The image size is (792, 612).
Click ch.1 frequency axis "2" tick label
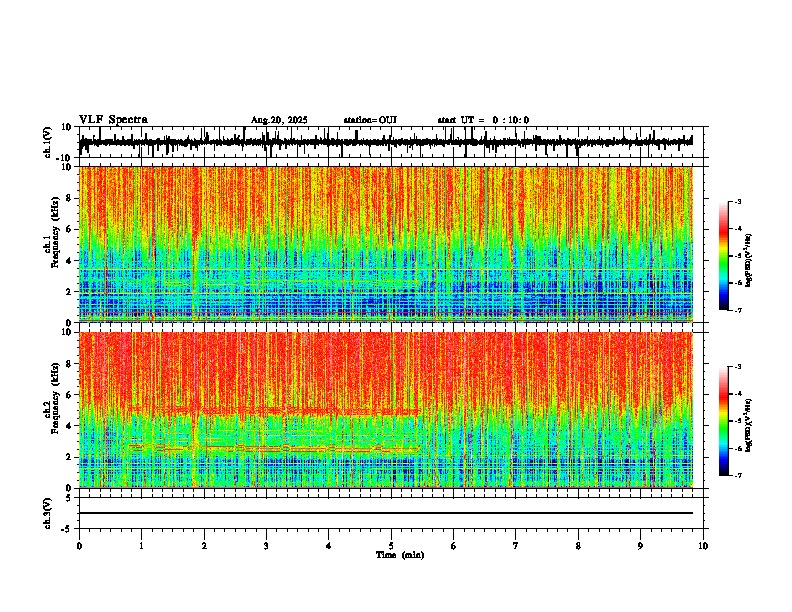click(70, 292)
